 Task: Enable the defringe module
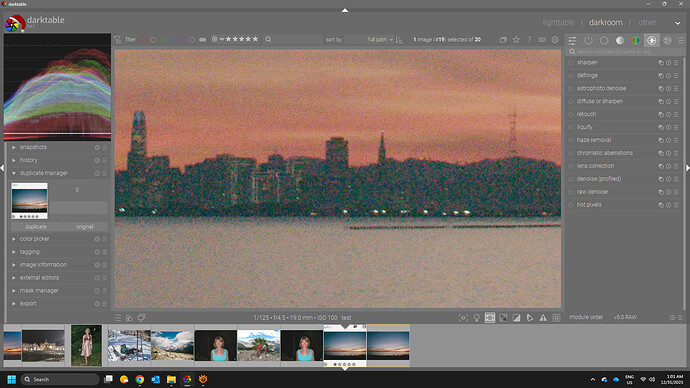[x=571, y=76]
